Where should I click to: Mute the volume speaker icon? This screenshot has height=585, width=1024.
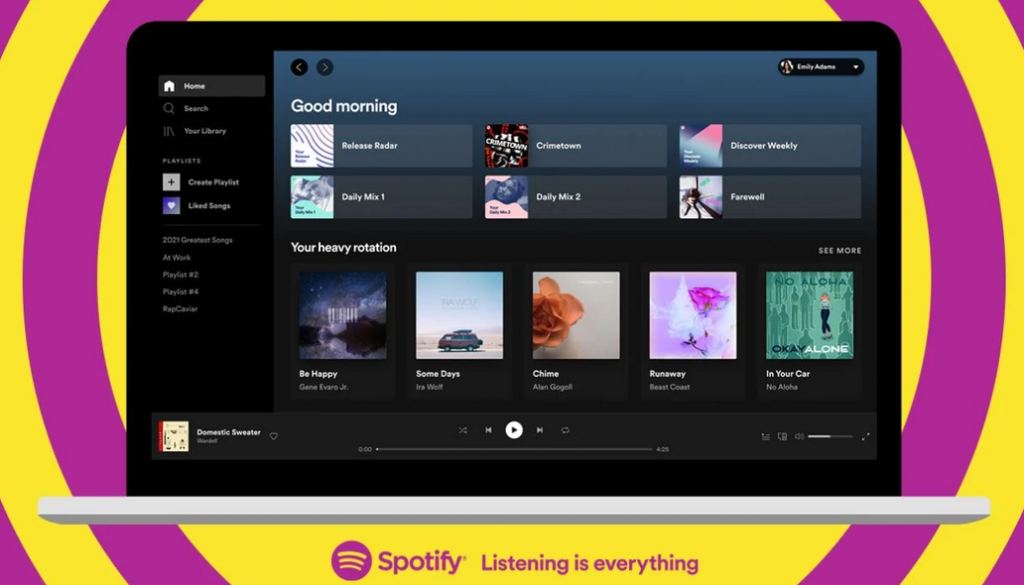click(x=799, y=436)
